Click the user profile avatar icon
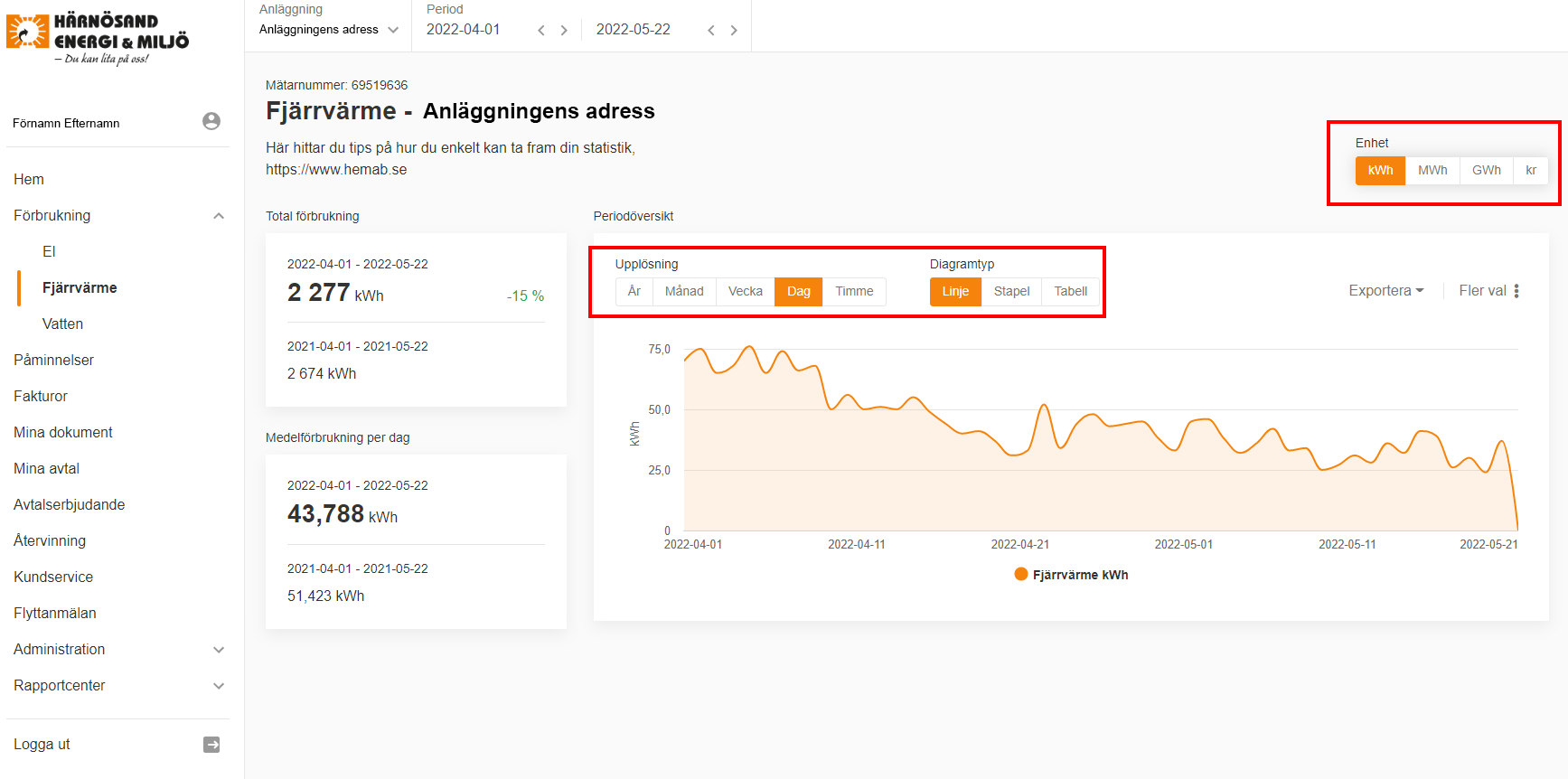Screen dimensions: 1568x779 (211, 121)
